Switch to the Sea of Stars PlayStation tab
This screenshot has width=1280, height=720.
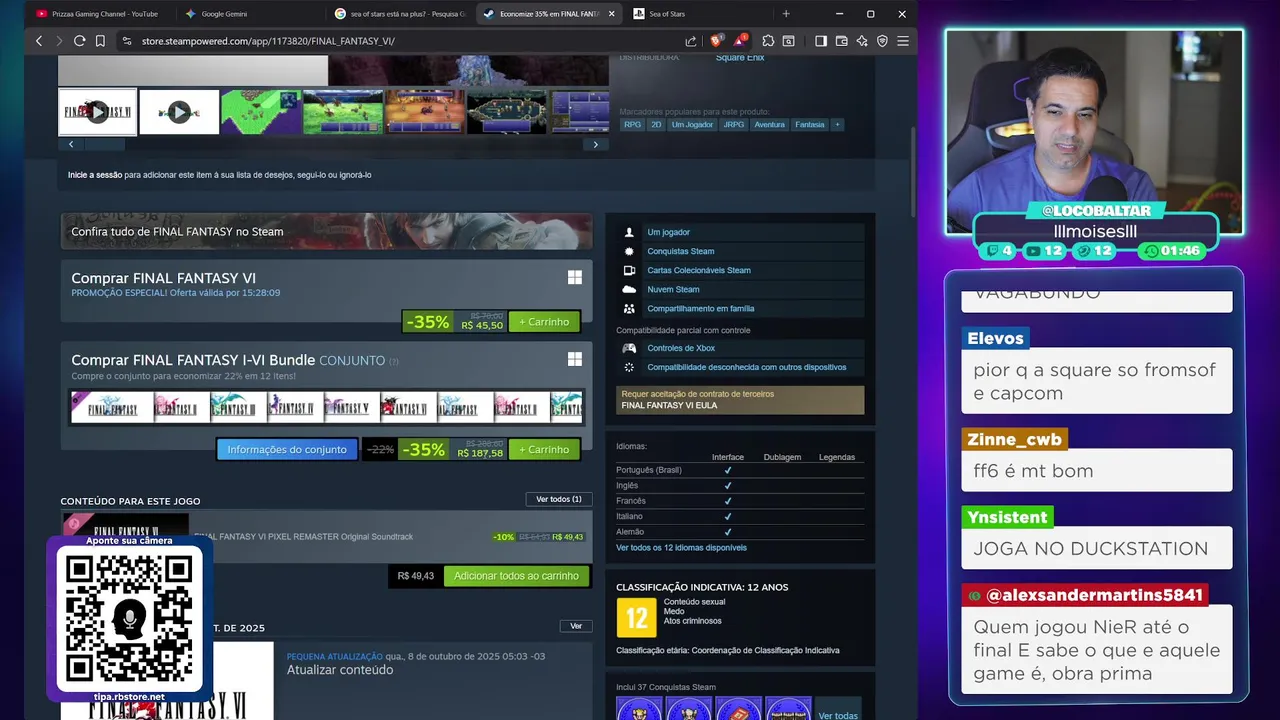click(700, 14)
